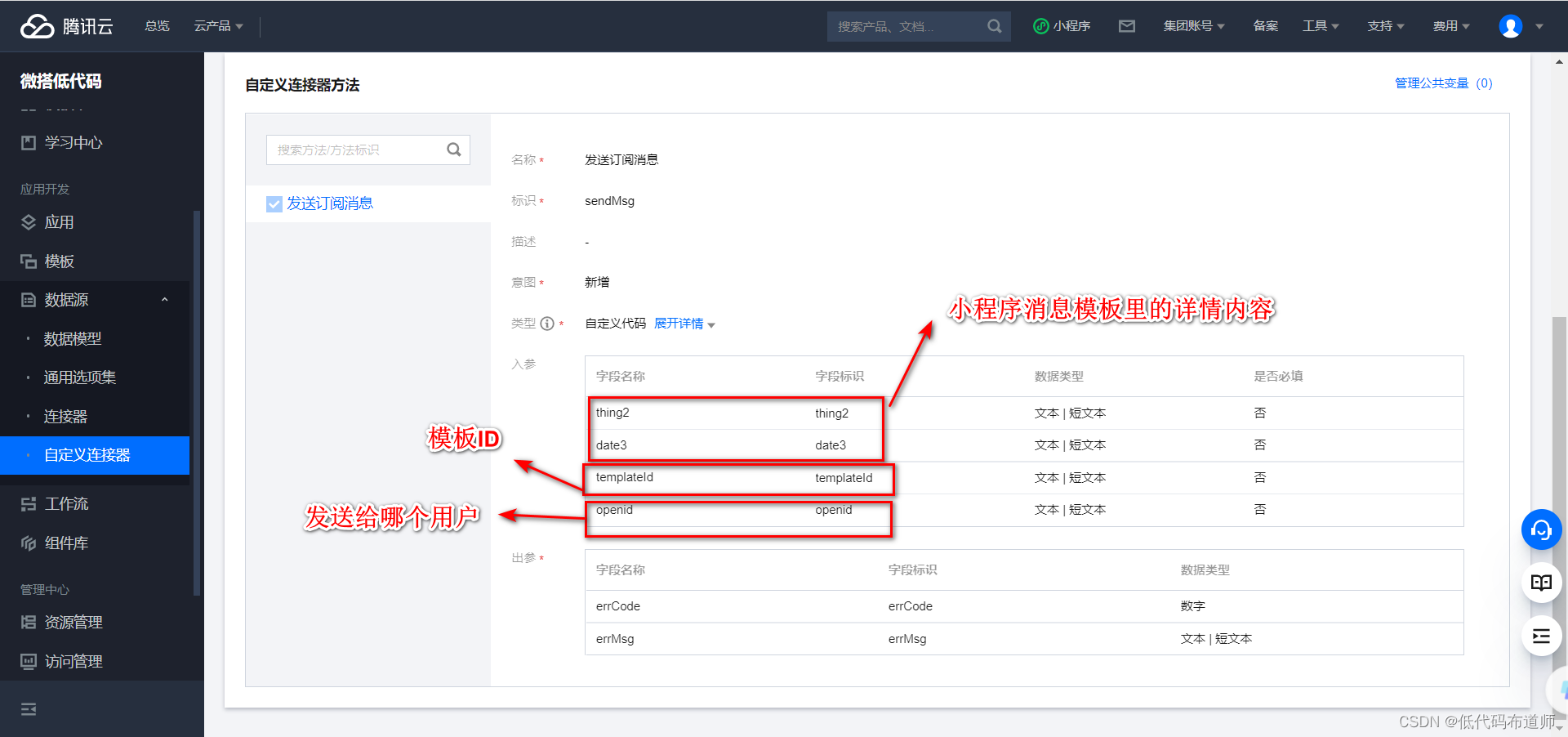Open 组件库 in the sidebar
Screen dimensions: 1568x737
[x=66, y=543]
